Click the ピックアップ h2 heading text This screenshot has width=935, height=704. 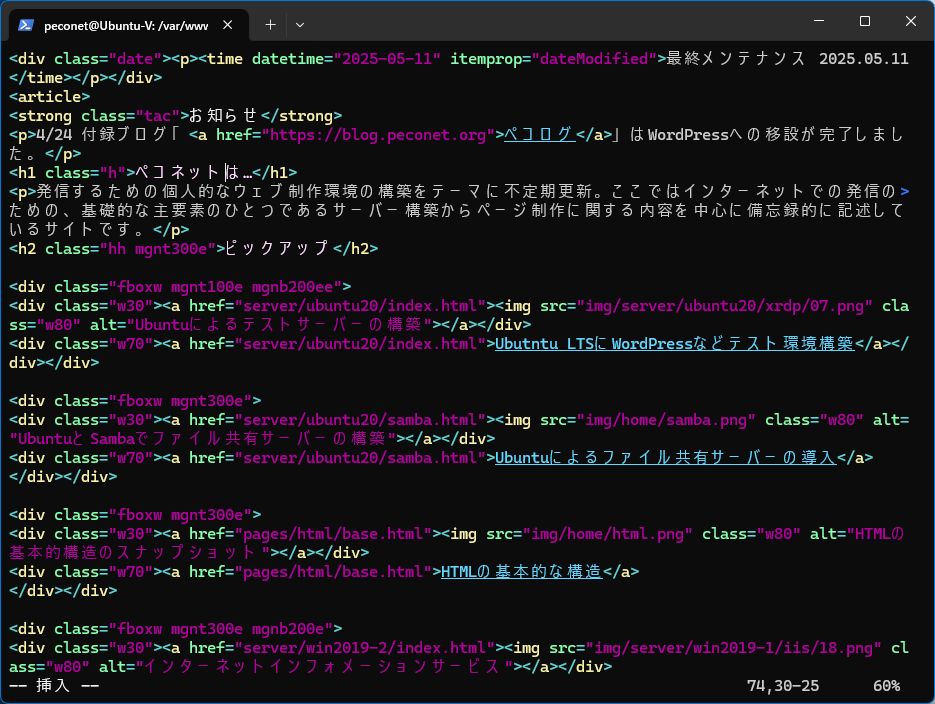click(277, 249)
